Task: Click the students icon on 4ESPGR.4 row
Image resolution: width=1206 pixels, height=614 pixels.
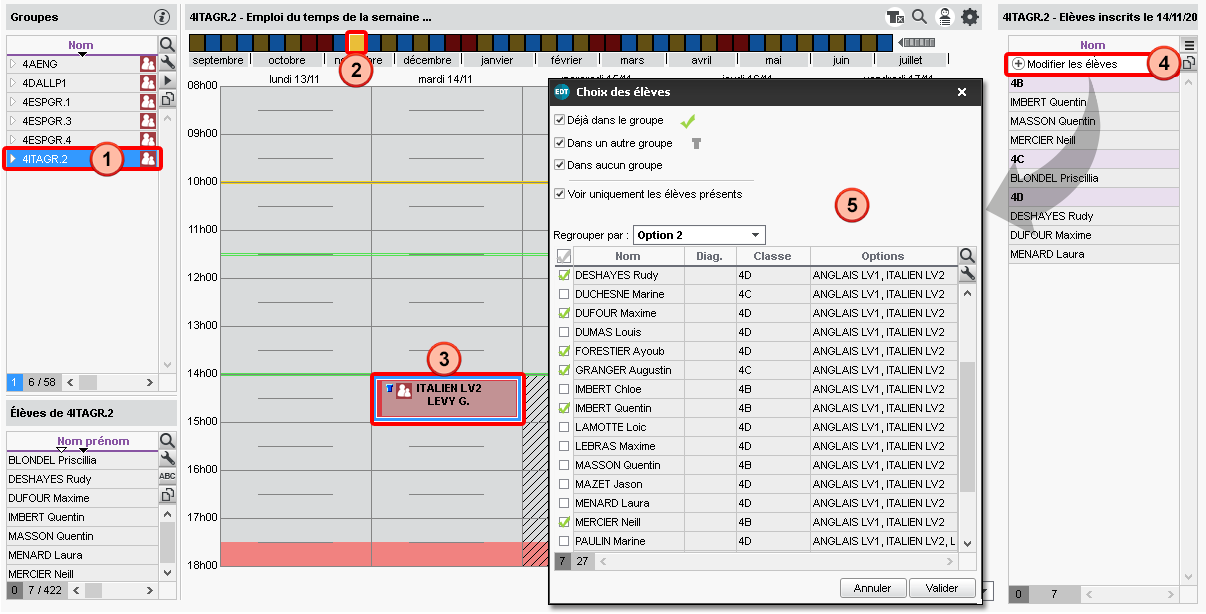Action: tap(148, 139)
